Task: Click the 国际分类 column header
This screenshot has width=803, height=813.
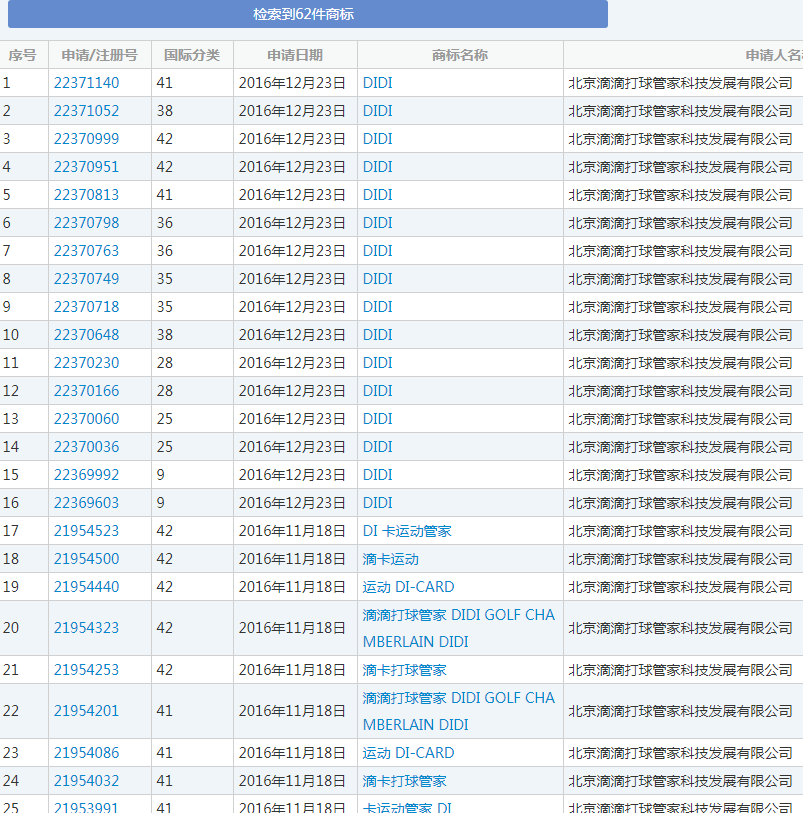Action: pos(192,55)
